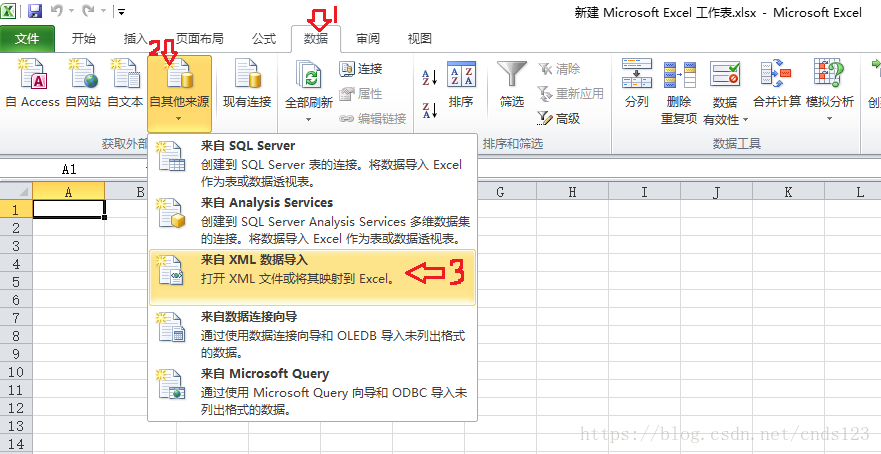Open the 模拟分析 what-if analysis menu
The width and height of the screenshot is (881, 454).
point(829,90)
